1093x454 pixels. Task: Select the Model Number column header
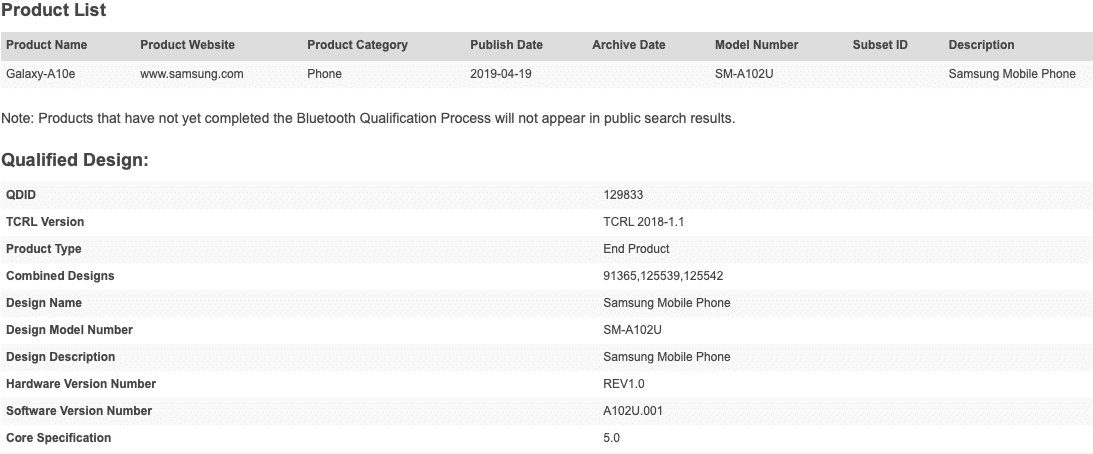(x=756, y=45)
